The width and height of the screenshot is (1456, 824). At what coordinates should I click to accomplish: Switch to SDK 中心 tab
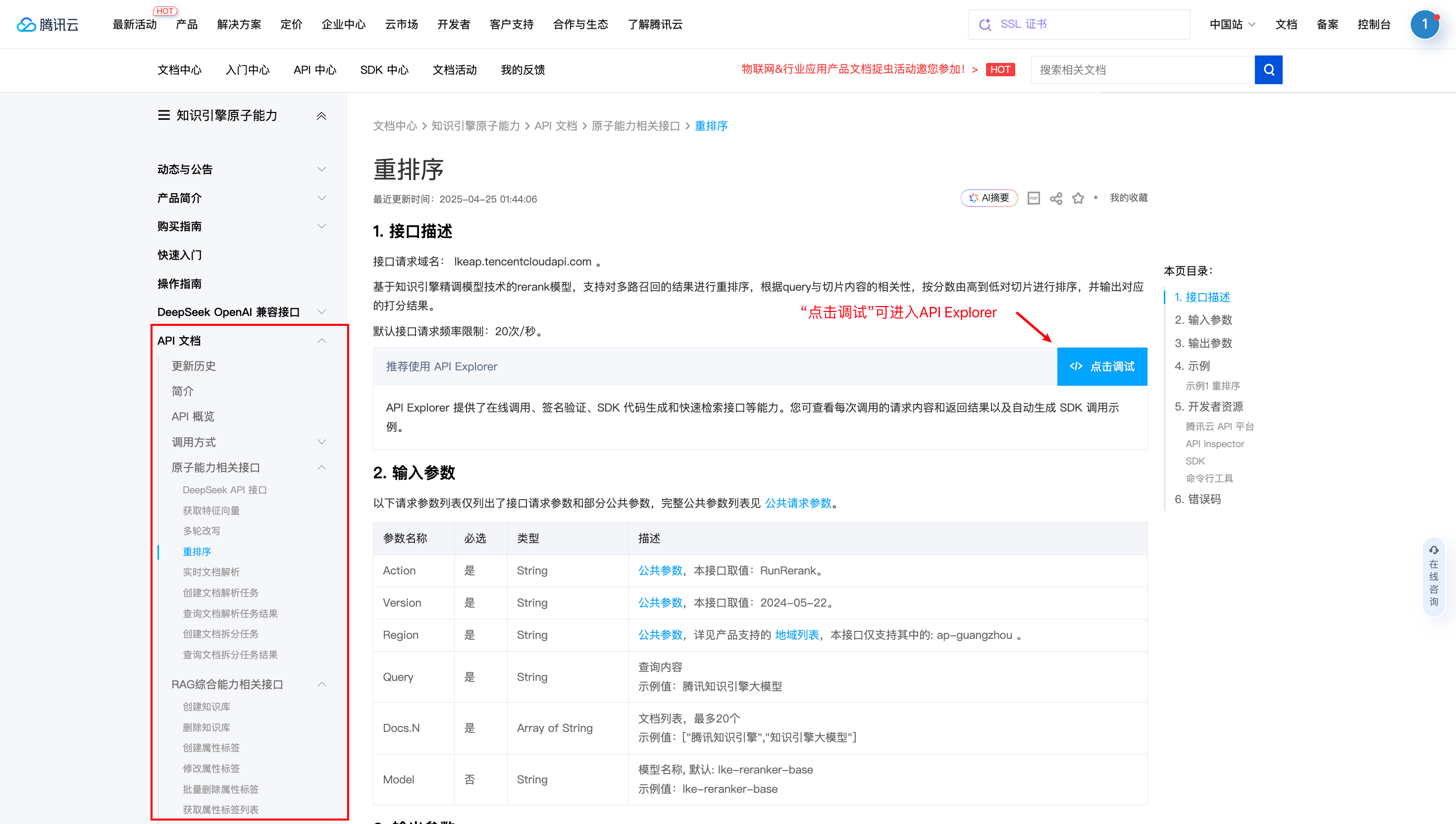point(384,70)
